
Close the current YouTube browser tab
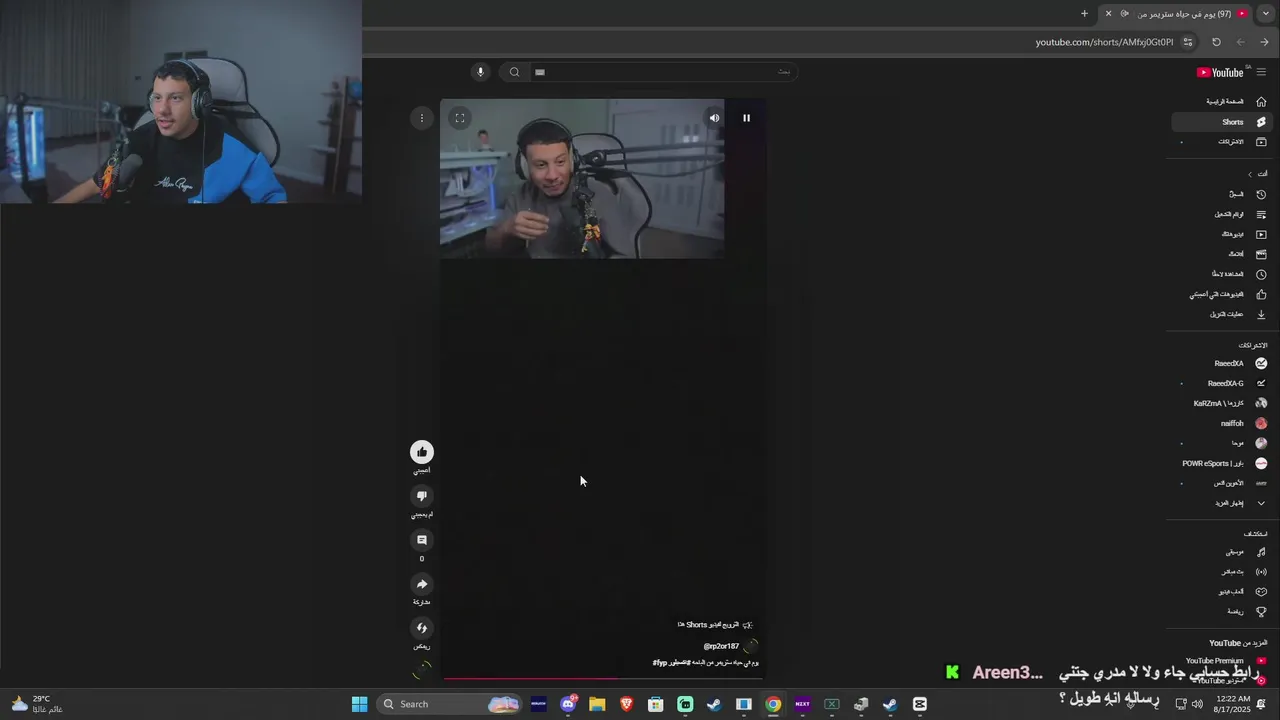[1108, 14]
